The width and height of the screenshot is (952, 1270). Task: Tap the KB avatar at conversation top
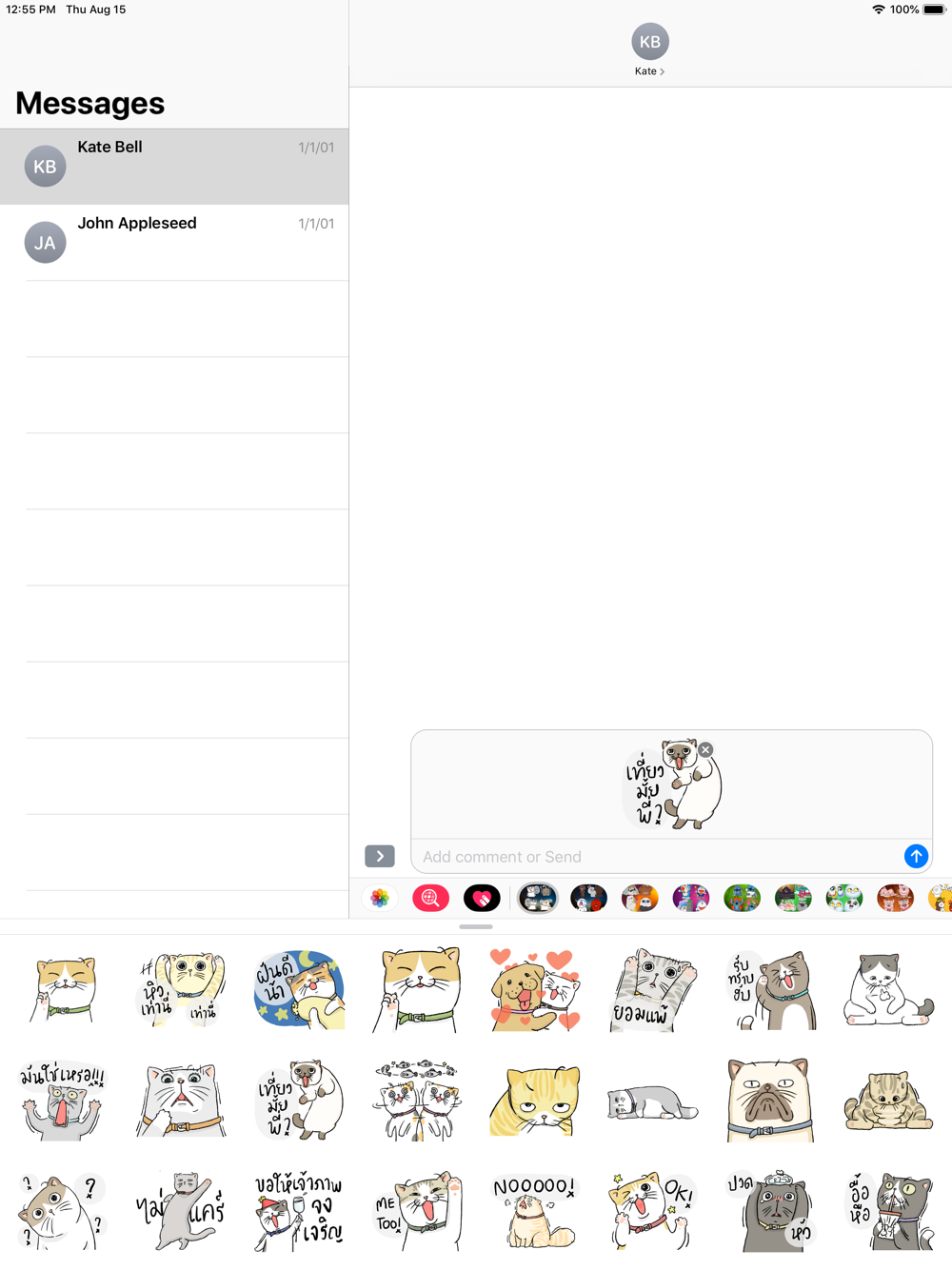click(650, 42)
